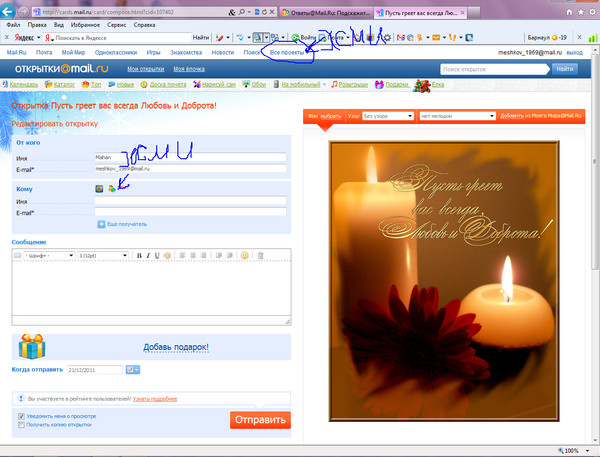Open the Каталог link

[64, 85]
